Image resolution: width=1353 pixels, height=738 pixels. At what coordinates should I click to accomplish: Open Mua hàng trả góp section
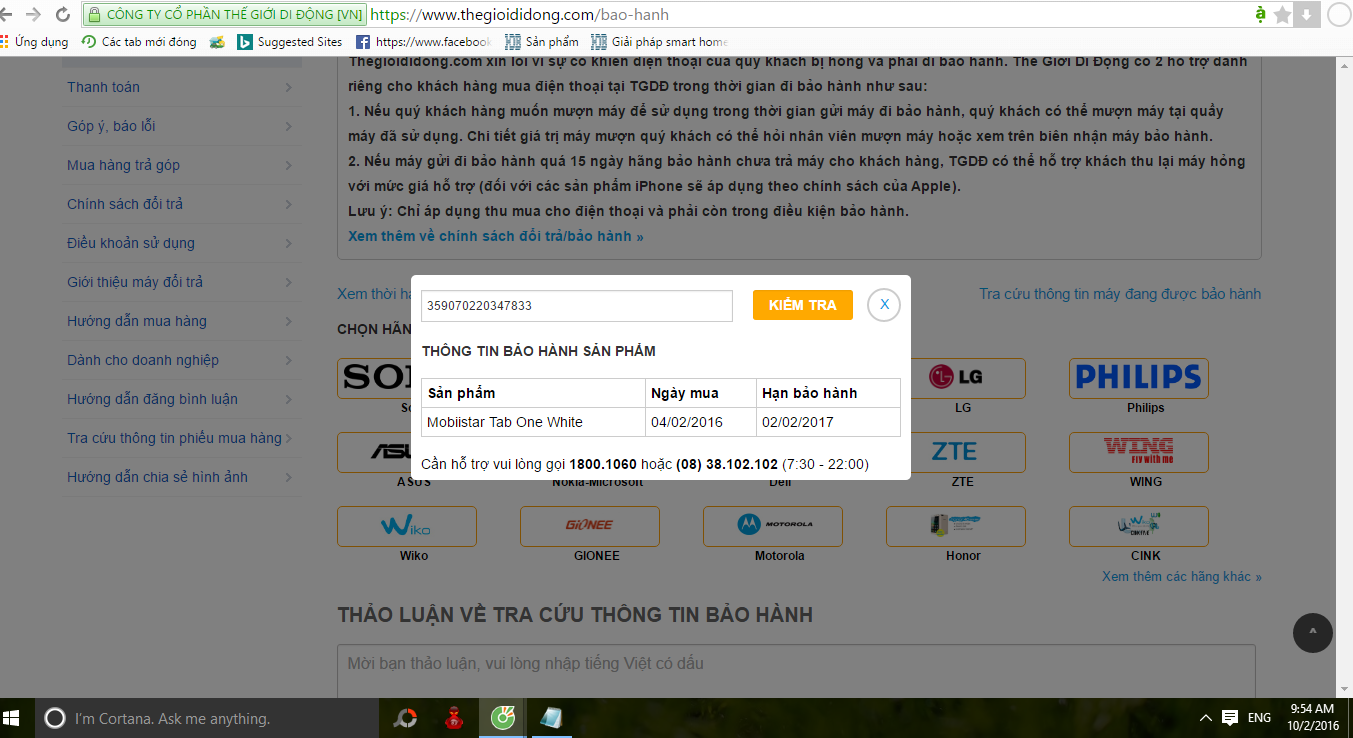pyautogui.click(x=180, y=165)
